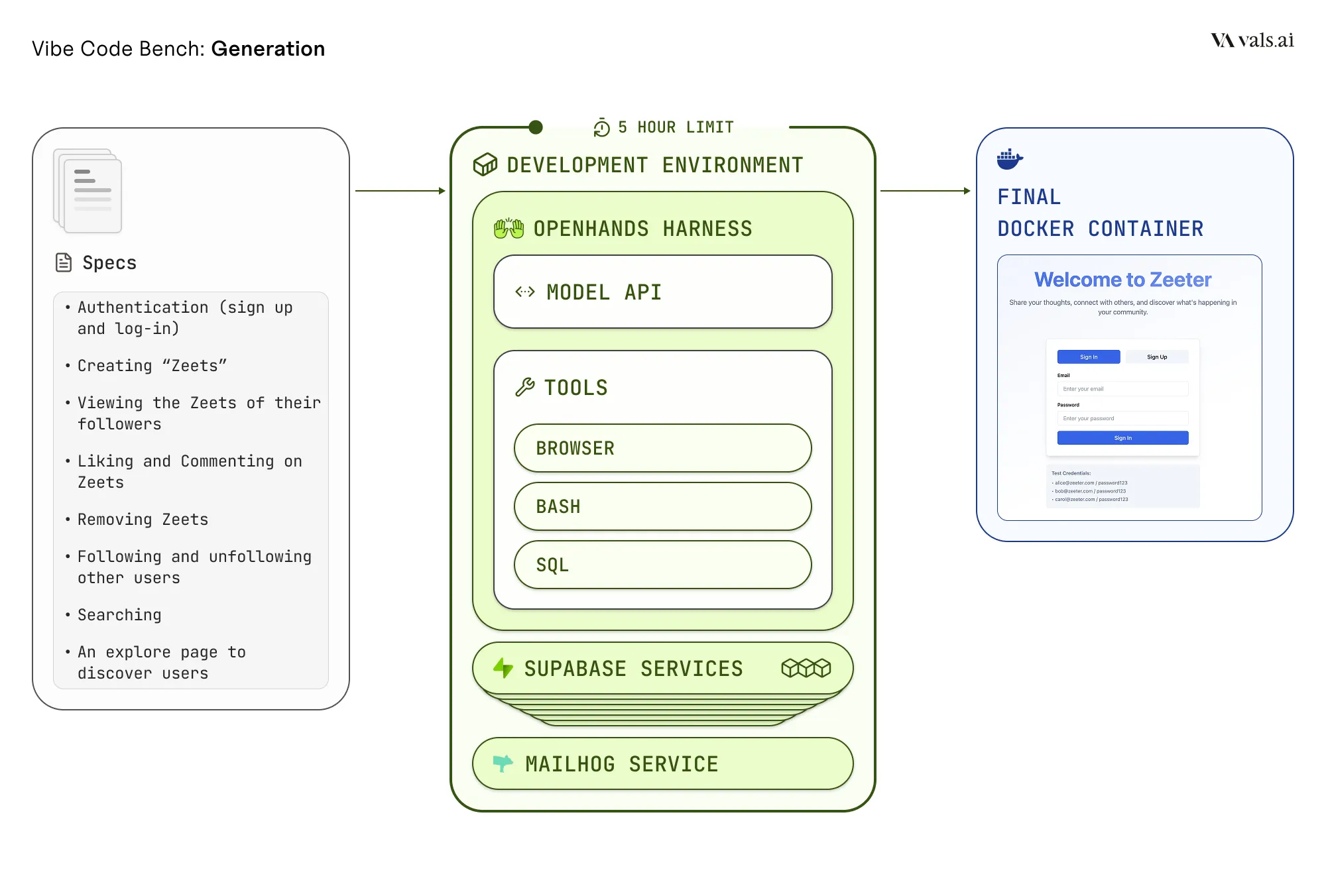
Task: Click the Docker whale icon
Action: click(1009, 159)
